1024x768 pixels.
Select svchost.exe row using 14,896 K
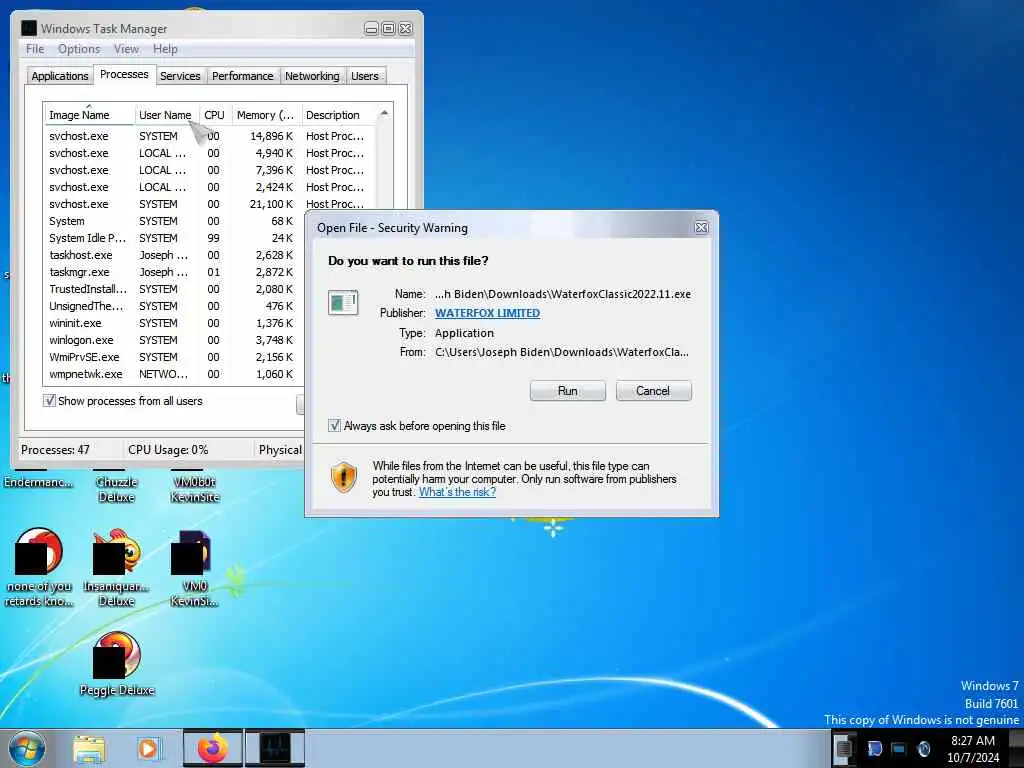click(210, 136)
